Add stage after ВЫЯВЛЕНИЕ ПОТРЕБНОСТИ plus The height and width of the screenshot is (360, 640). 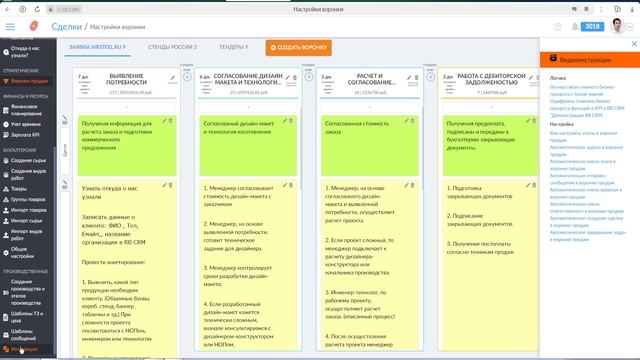(x=187, y=77)
